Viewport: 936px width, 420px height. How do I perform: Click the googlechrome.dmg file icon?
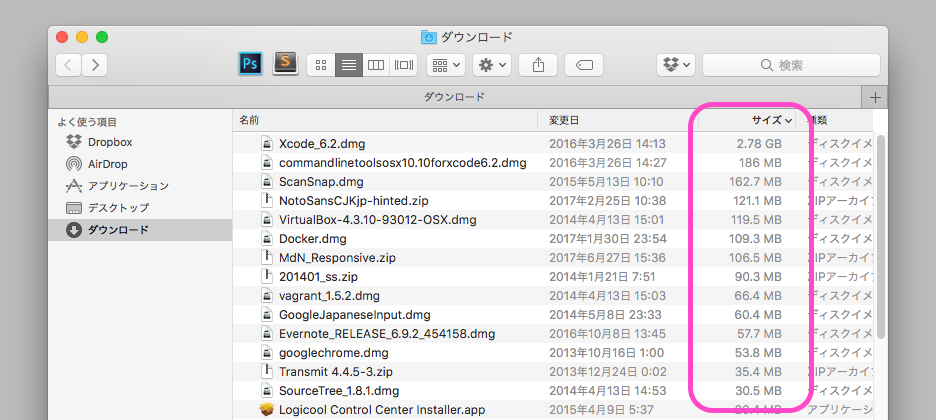tap(267, 353)
